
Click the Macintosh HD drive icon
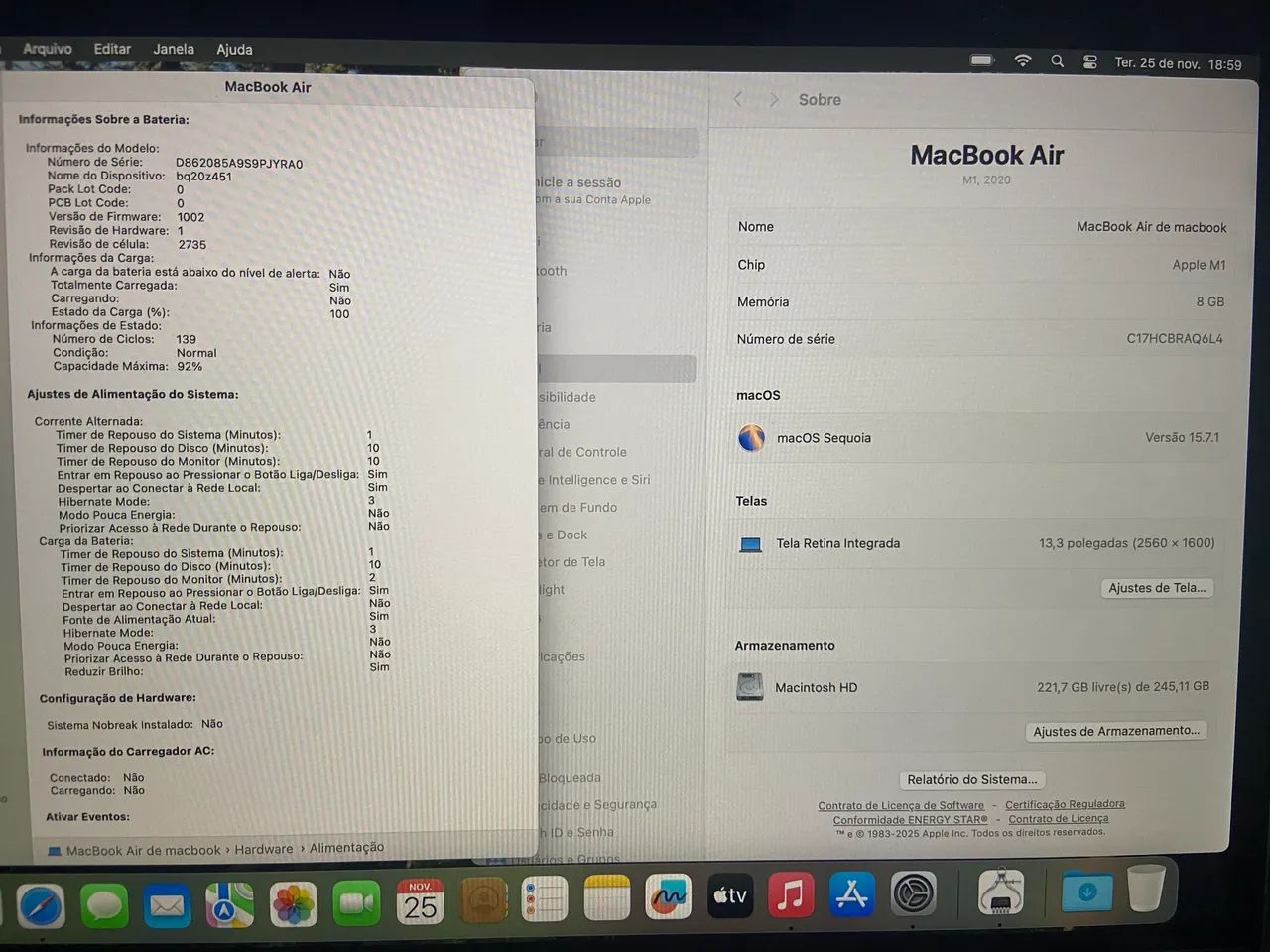pyautogui.click(x=750, y=687)
